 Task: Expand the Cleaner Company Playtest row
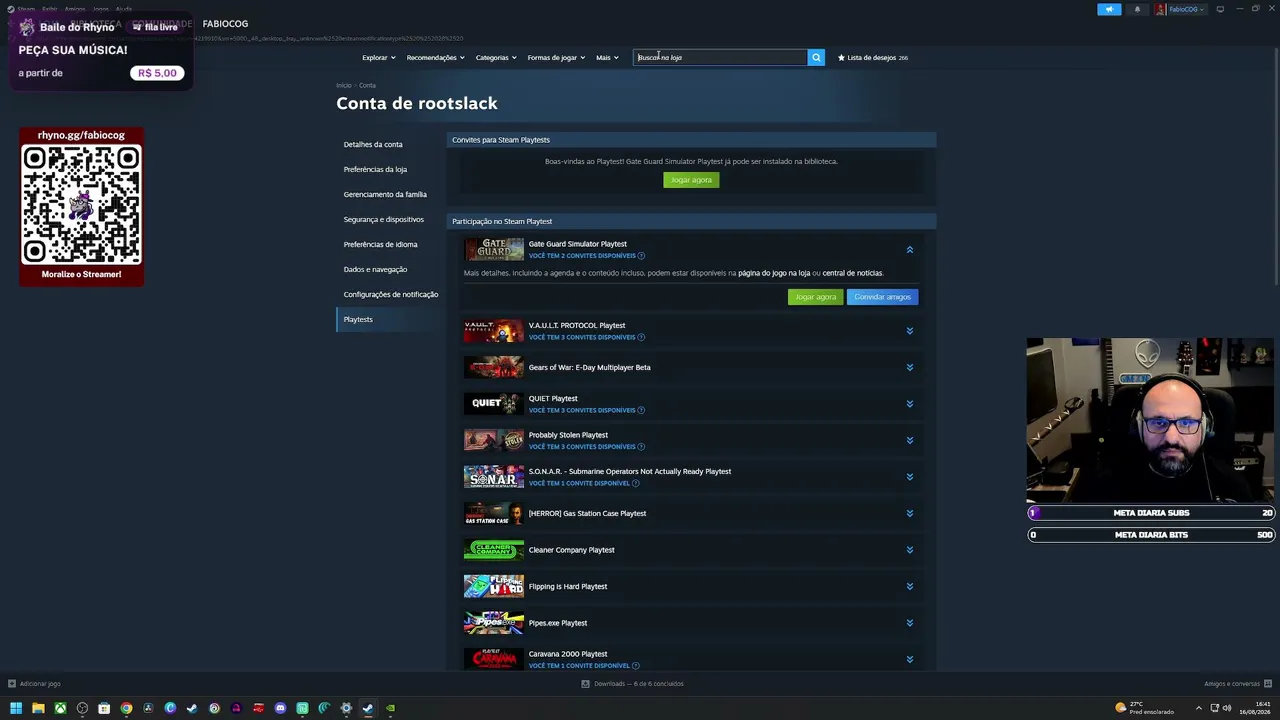click(909, 550)
